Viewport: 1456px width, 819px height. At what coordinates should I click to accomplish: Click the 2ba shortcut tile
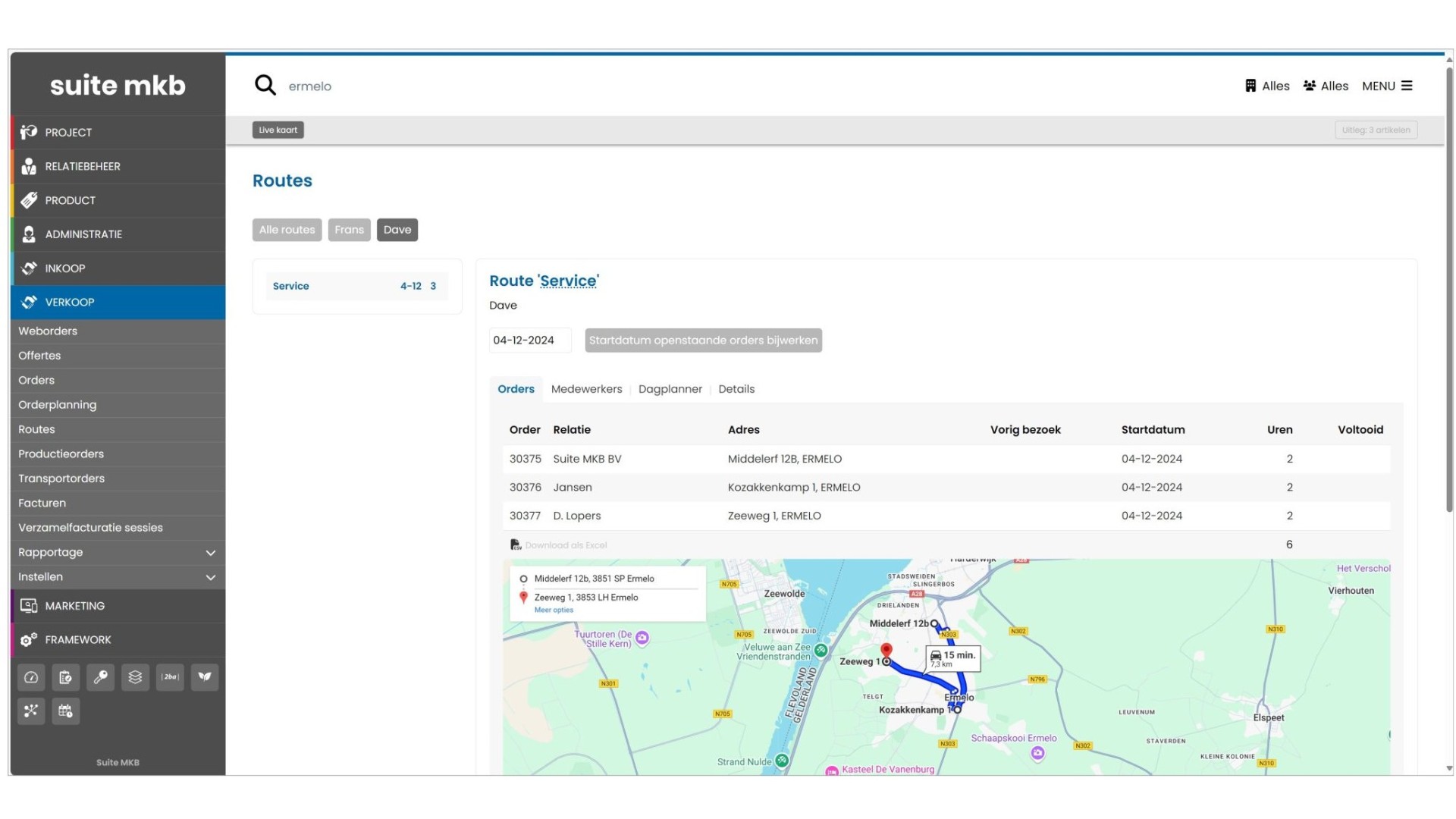(x=170, y=677)
